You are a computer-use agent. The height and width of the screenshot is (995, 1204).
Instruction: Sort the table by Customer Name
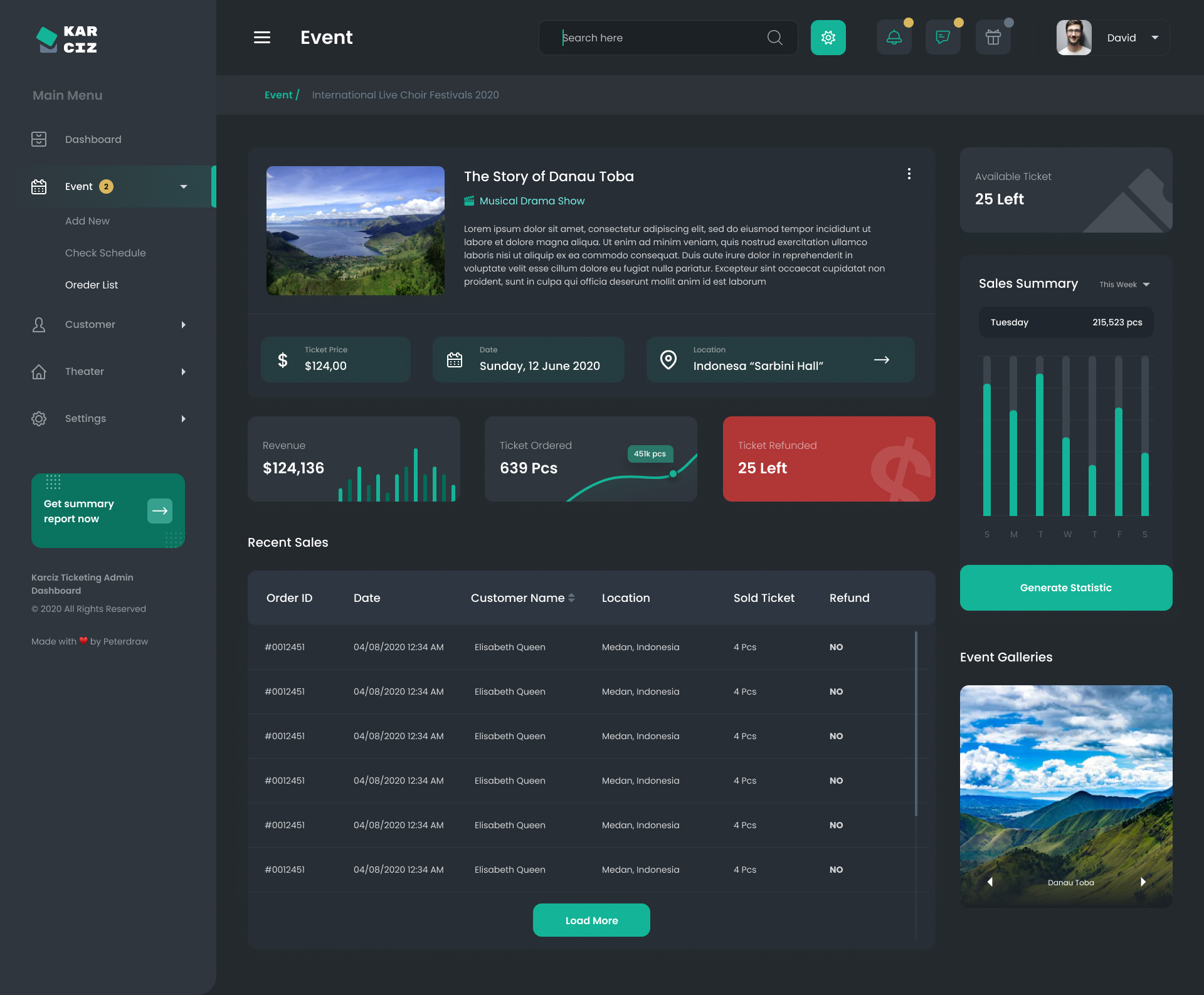(x=571, y=598)
